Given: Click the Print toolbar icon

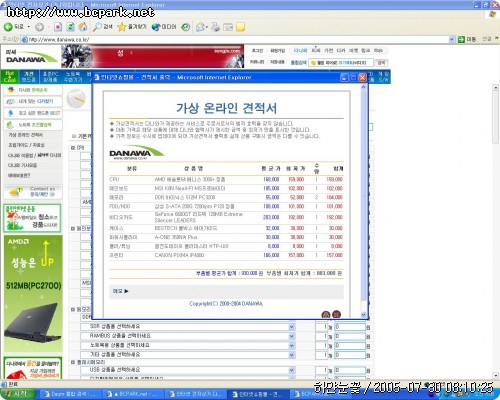Looking at the screenshot, I should pyautogui.click(x=215, y=27).
